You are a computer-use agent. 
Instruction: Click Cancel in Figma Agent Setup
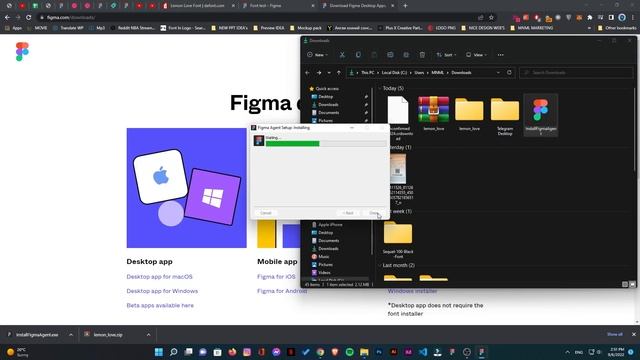[265, 213]
